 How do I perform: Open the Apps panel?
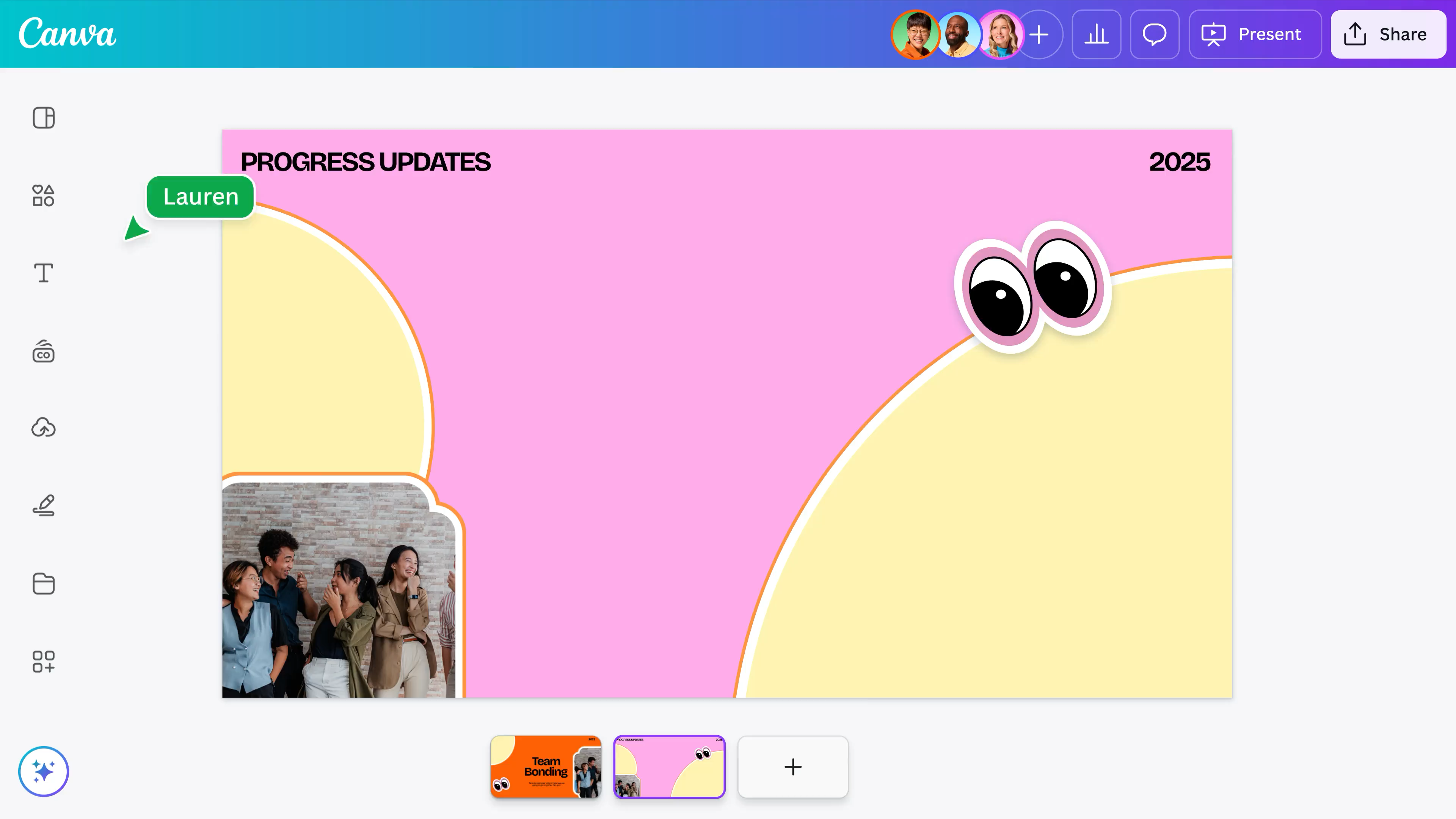pyautogui.click(x=44, y=661)
